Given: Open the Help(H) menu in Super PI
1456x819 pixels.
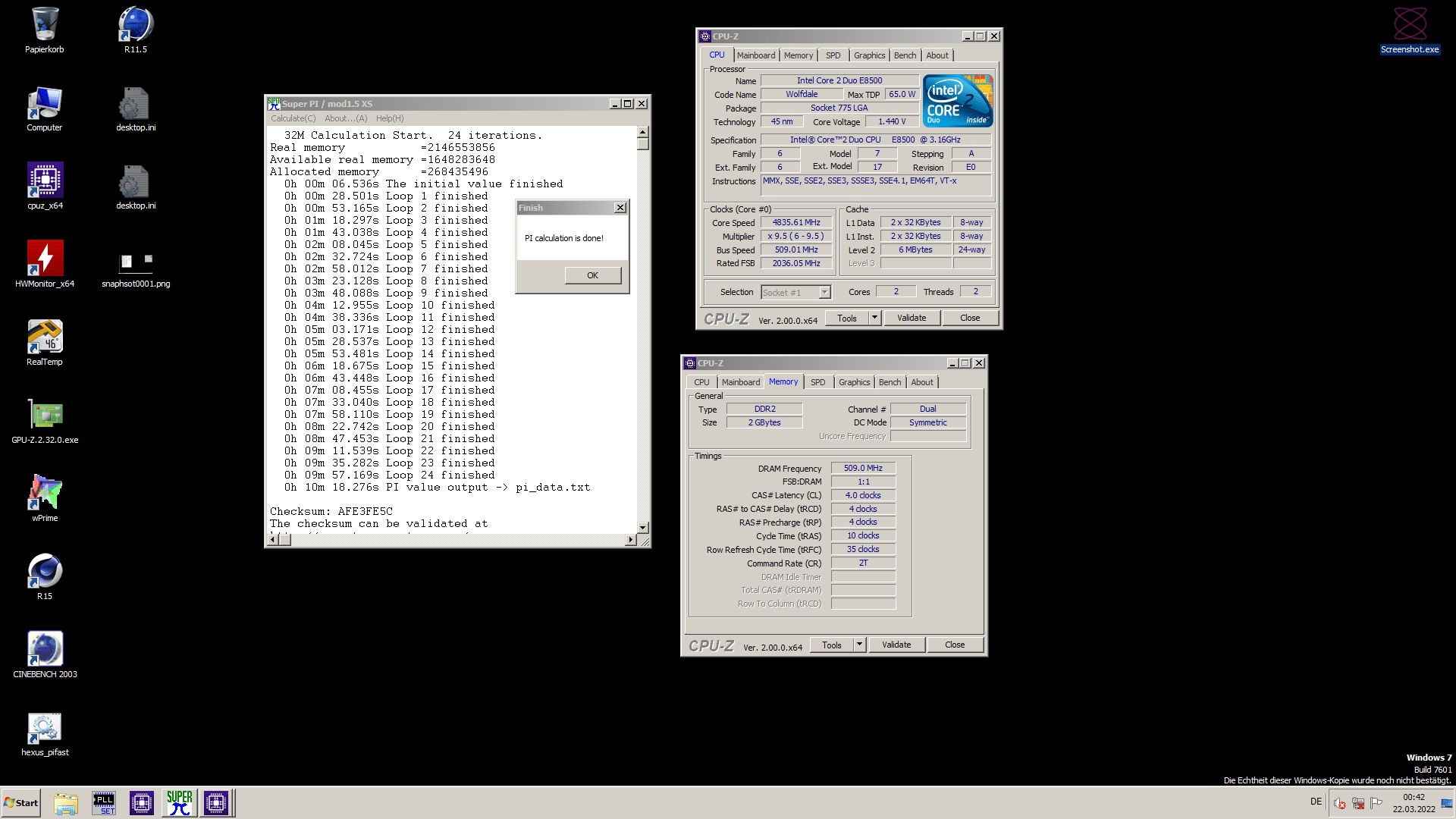Looking at the screenshot, I should (390, 118).
